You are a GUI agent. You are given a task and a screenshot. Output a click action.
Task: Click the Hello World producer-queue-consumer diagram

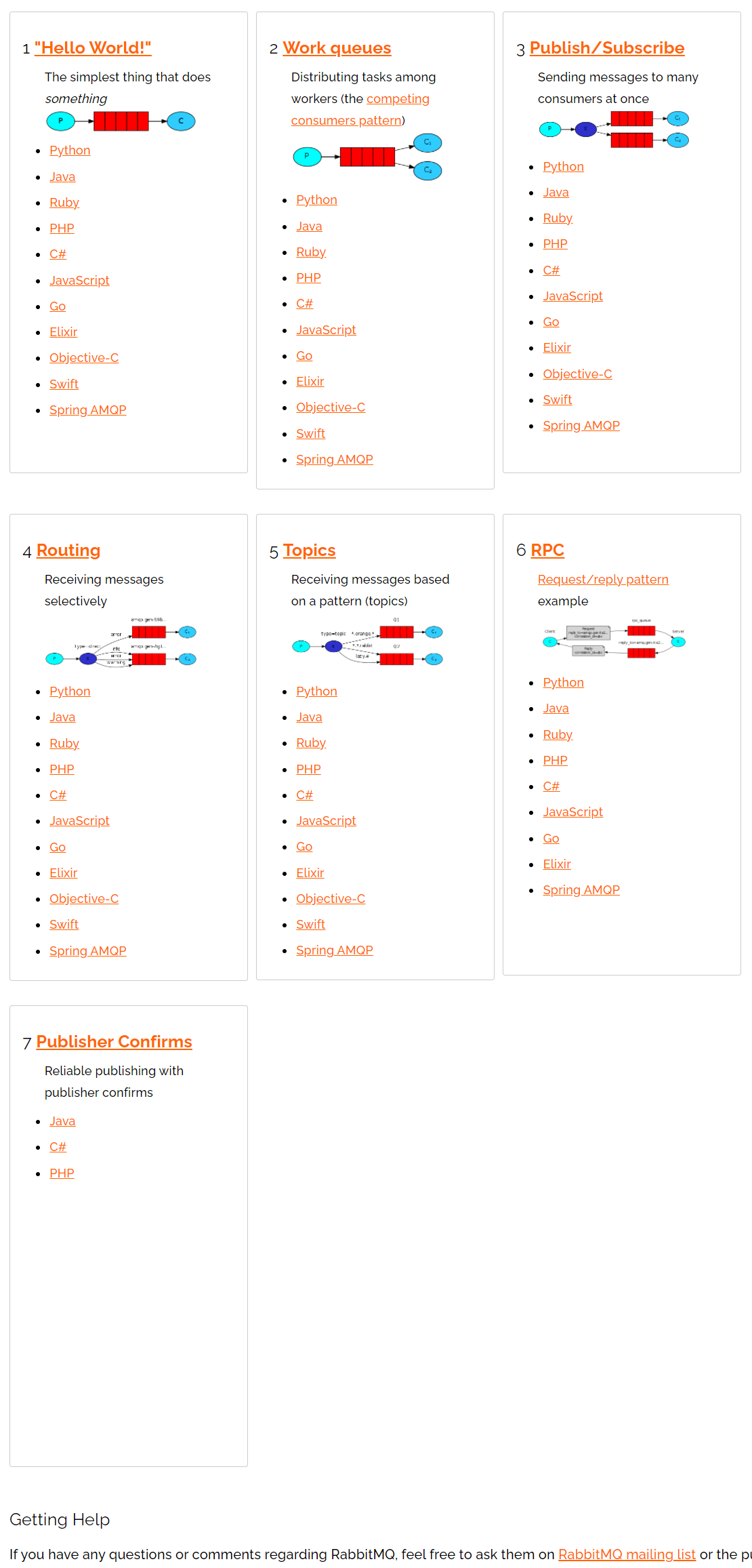[121, 121]
